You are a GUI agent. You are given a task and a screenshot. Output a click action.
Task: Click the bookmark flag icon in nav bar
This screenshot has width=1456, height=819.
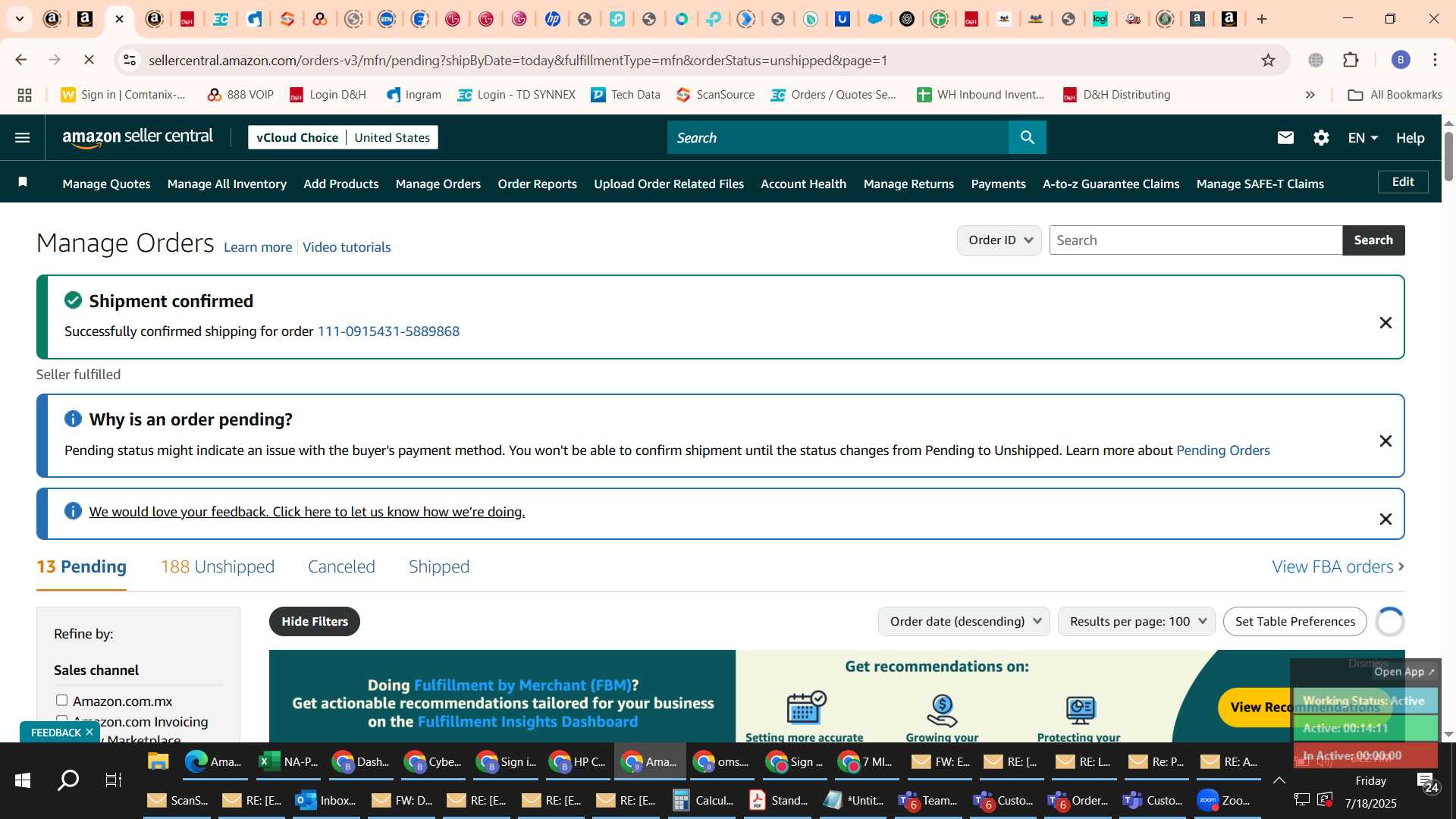click(23, 182)
